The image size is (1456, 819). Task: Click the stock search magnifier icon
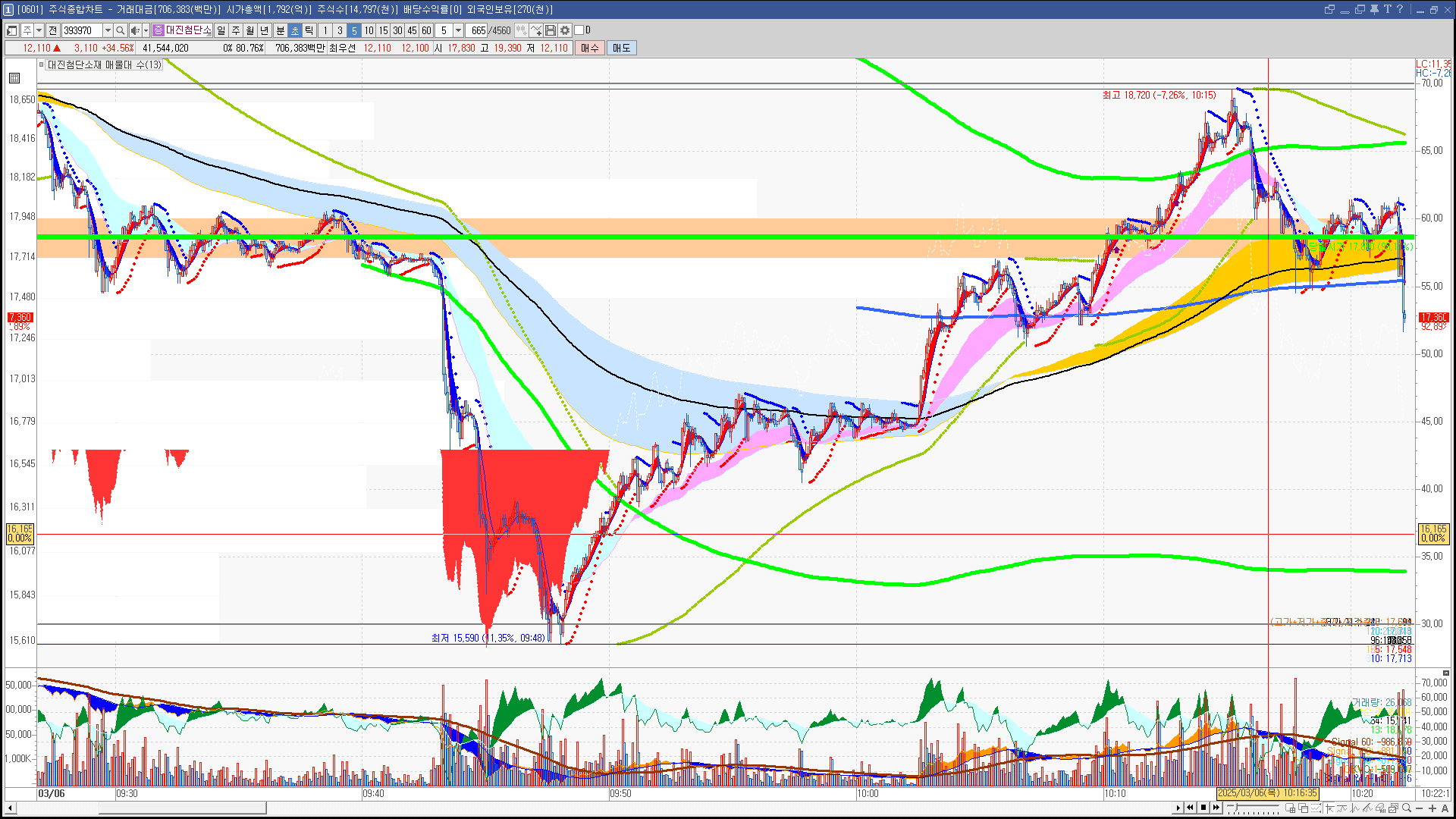coord(121,30)
